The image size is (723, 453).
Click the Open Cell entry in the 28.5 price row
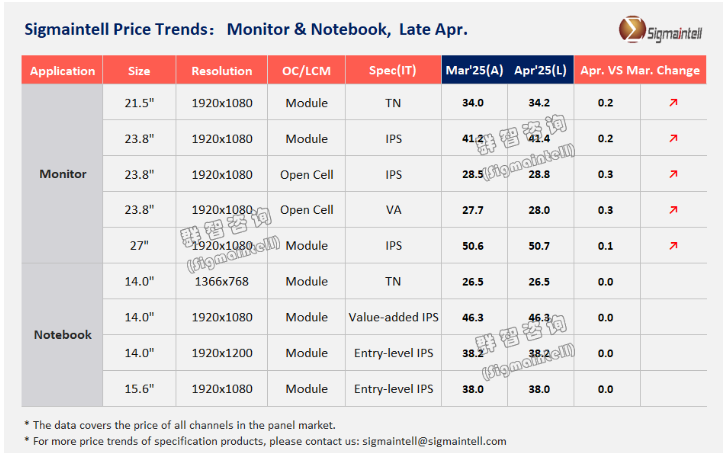[307, 174]
